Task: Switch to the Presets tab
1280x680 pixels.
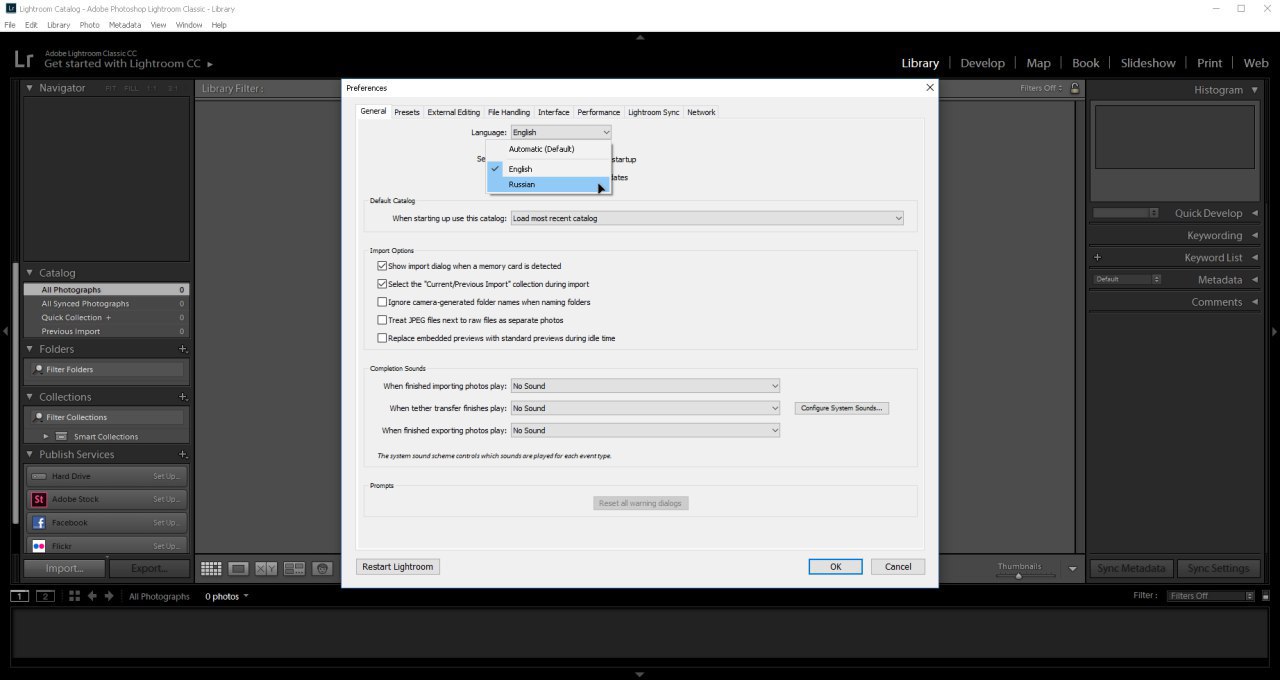Action: (x=407, y=112)
